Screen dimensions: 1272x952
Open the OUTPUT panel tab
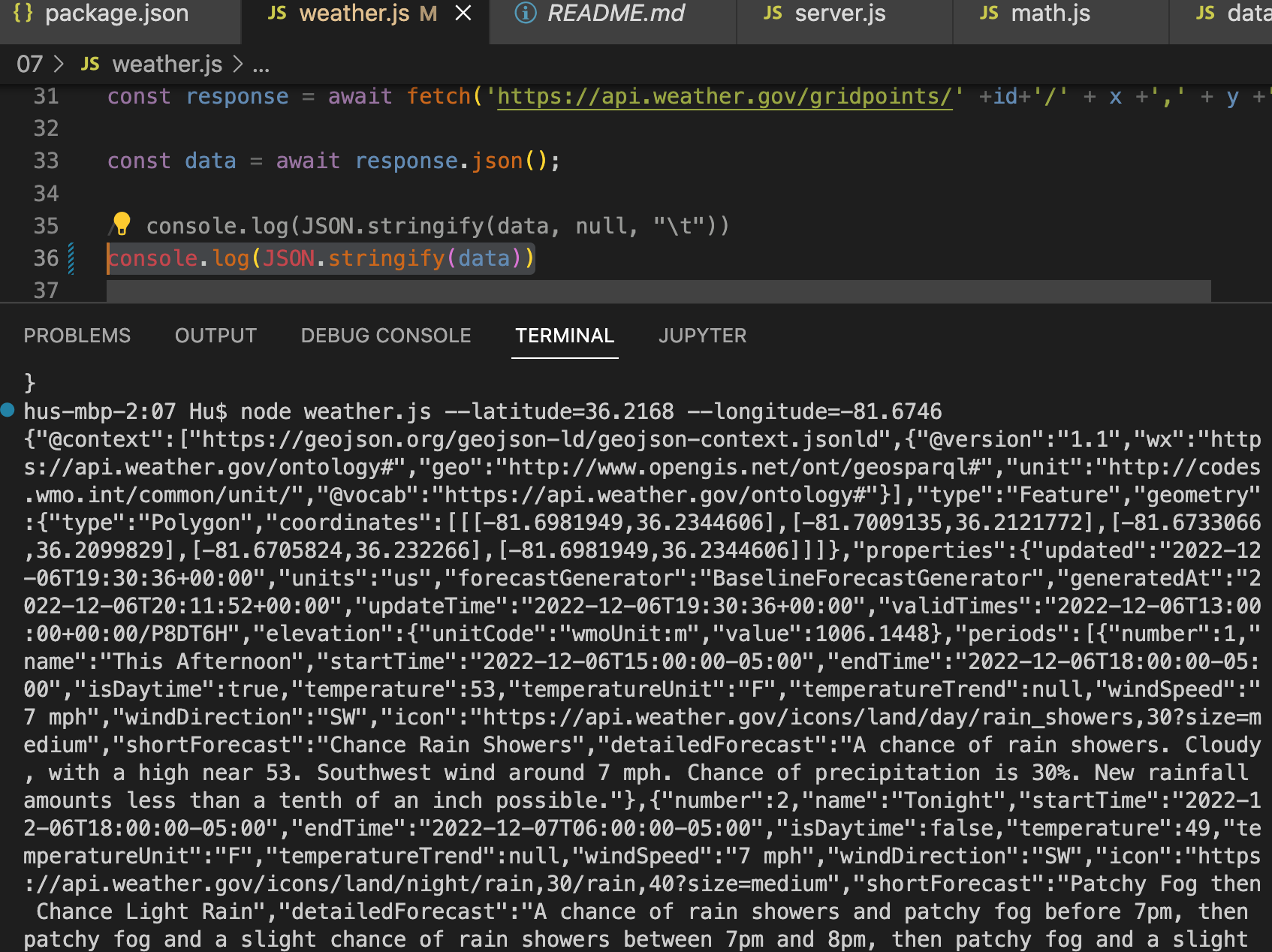[216, 336]
